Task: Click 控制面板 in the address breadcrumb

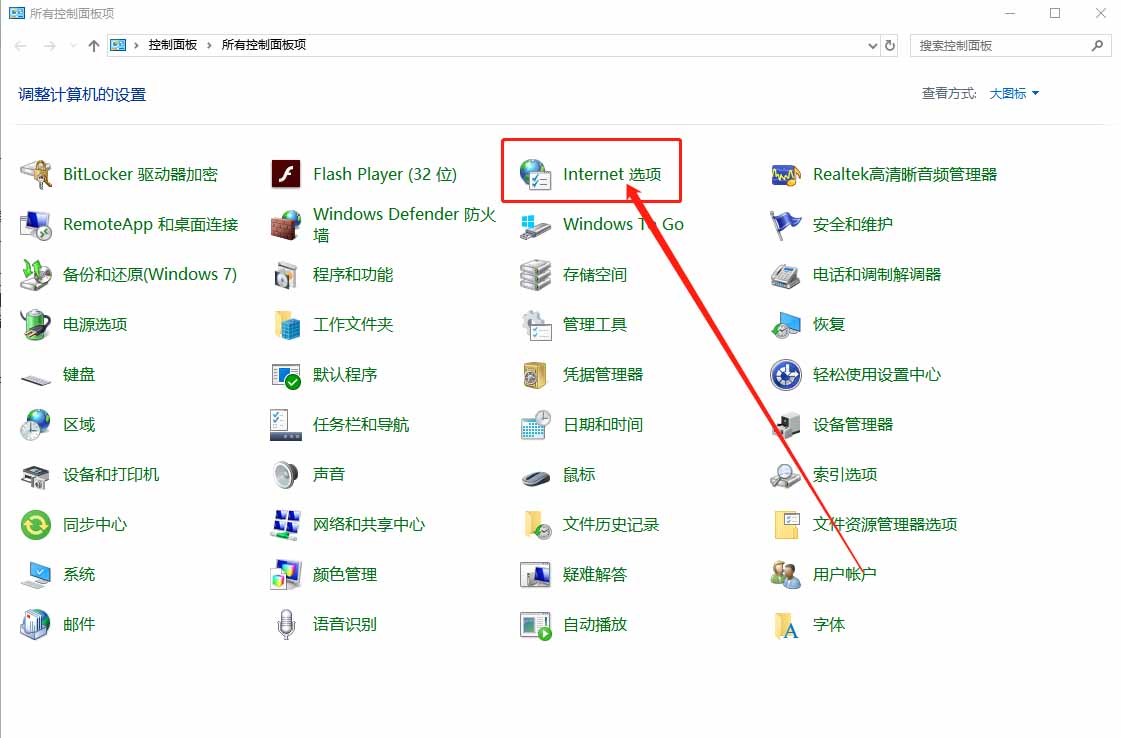Action: 172,45
